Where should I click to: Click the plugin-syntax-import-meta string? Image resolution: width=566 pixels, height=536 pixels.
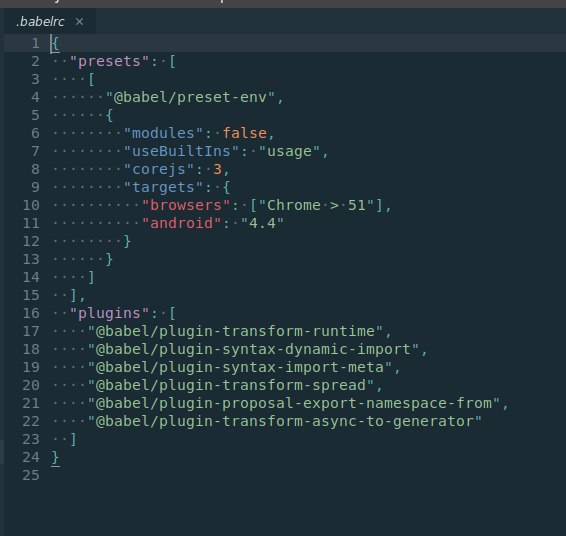click(240, 367)
